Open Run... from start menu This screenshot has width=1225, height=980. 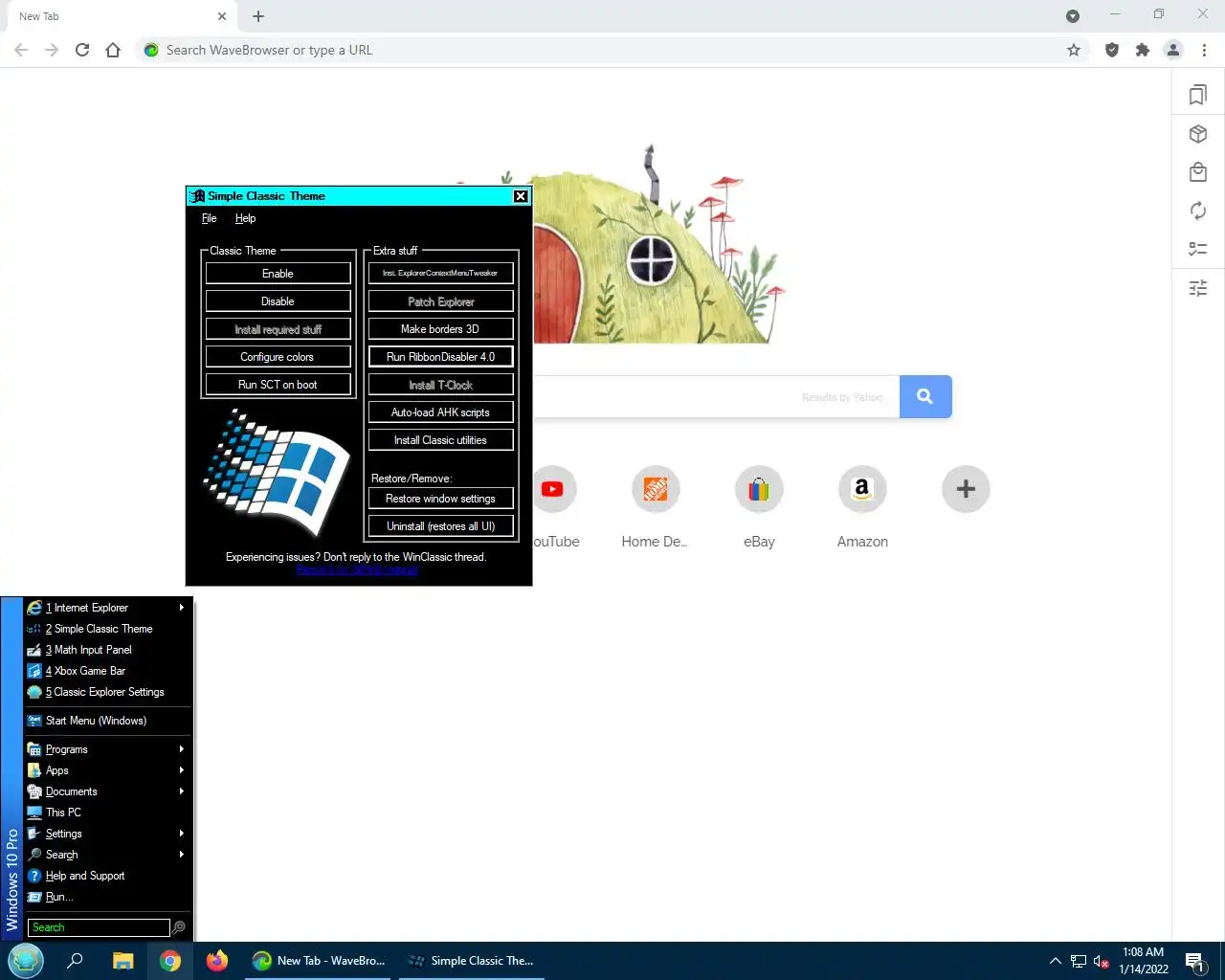point(106,897)
